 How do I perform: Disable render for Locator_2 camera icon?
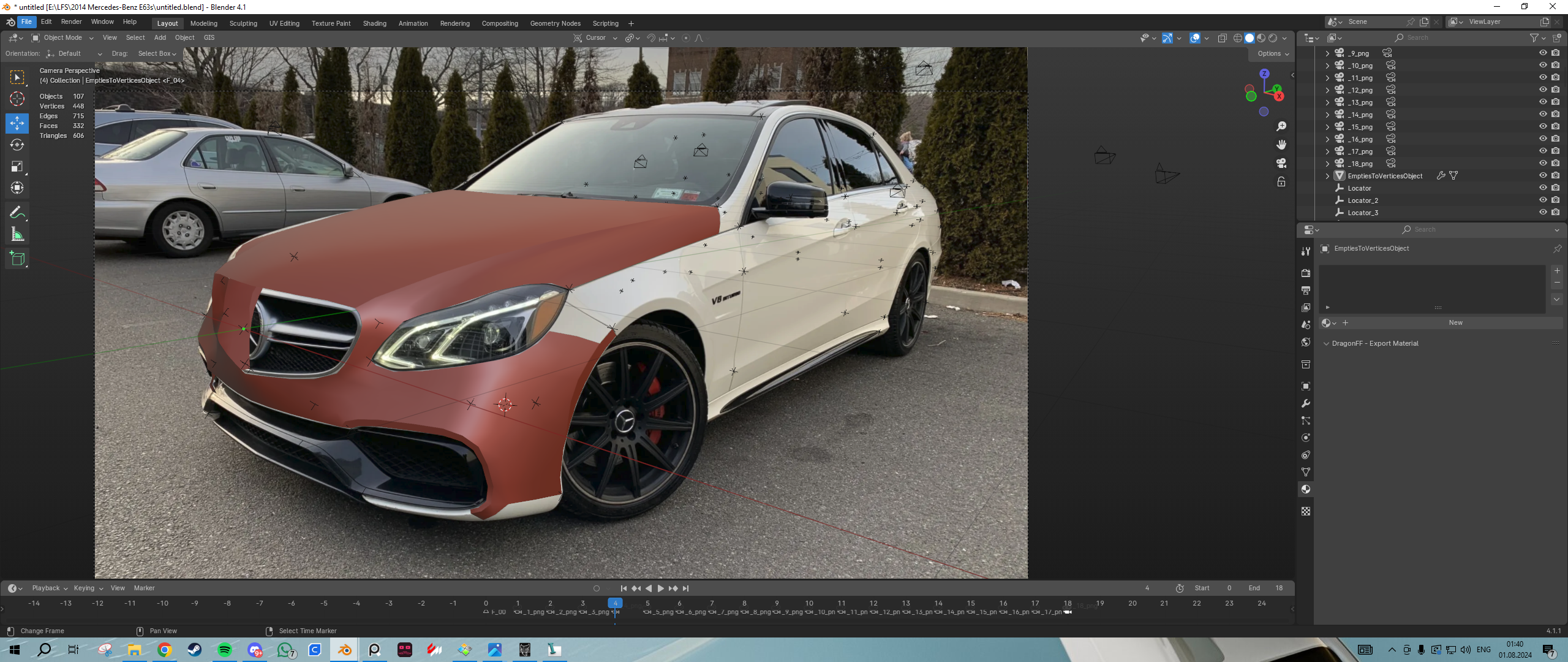[x=1555, y=200]
